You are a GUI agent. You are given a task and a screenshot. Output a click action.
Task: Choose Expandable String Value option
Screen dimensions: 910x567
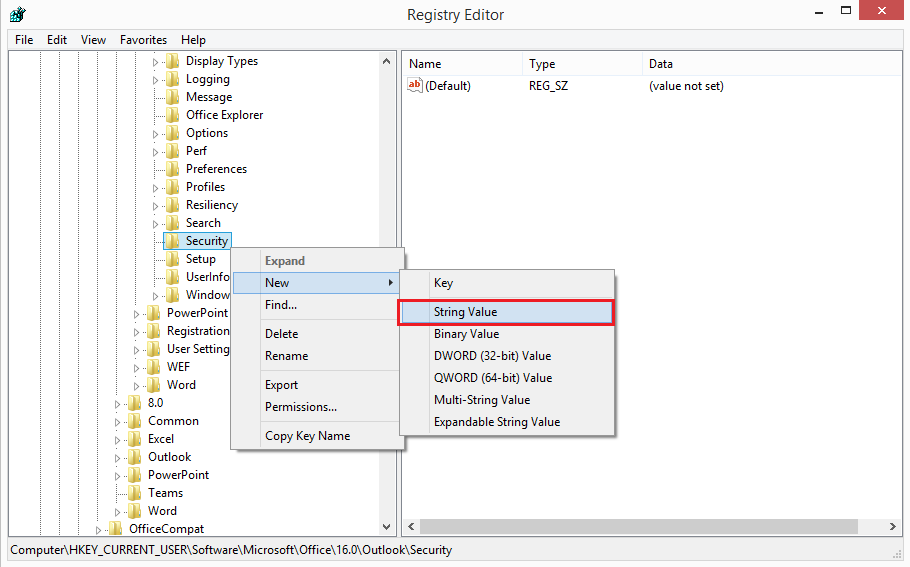[506, 422]
